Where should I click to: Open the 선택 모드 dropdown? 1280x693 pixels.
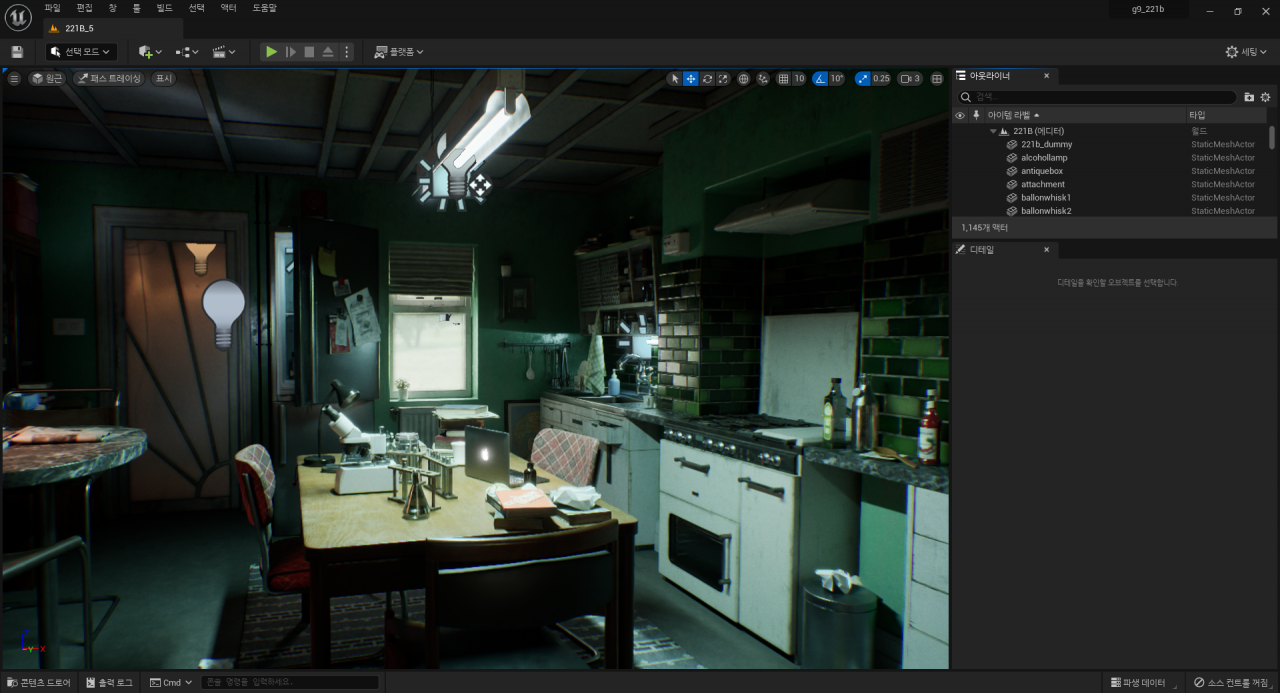[x=81, y=52]
